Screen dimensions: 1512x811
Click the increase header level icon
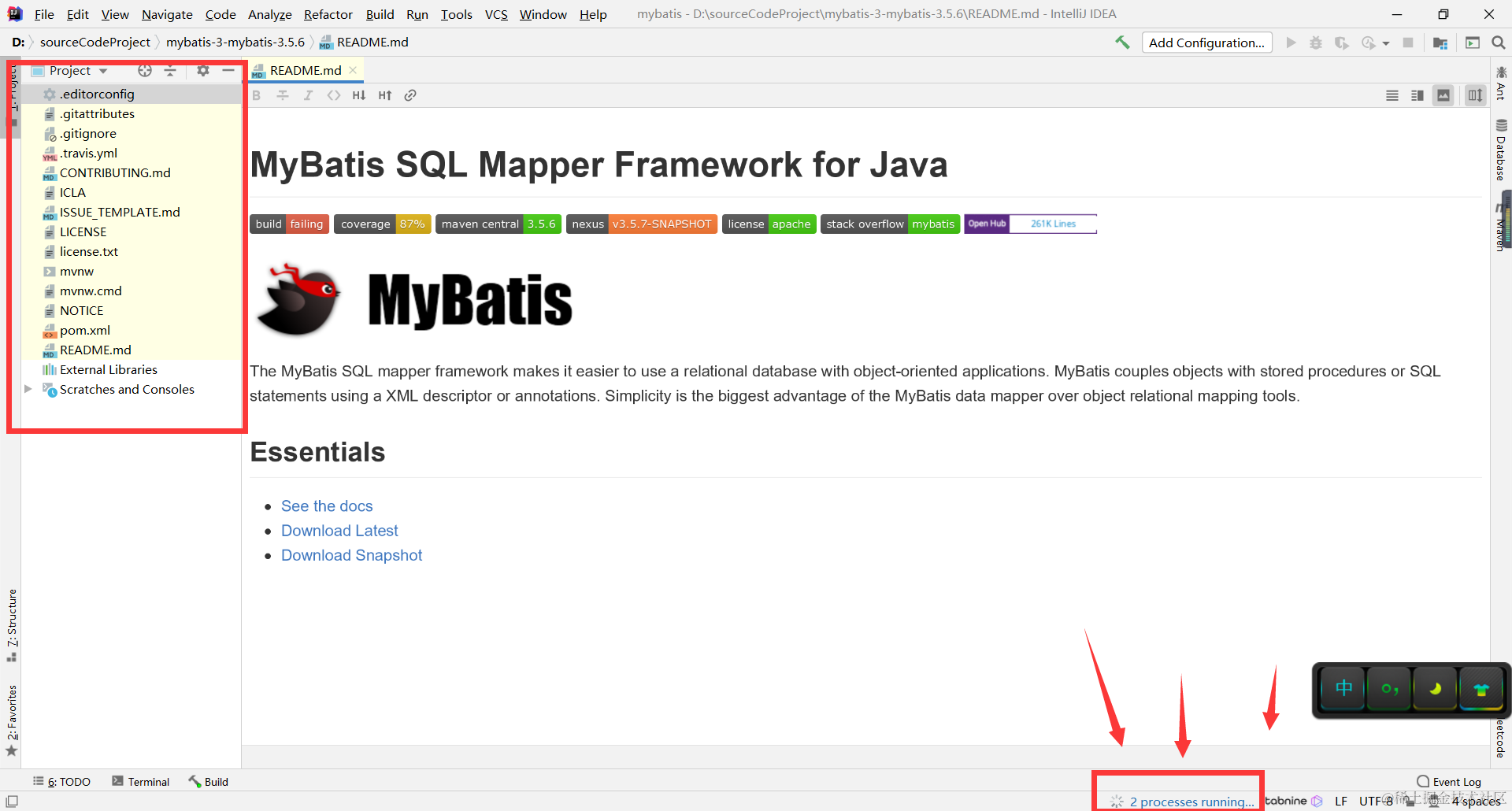click(x=385, y=95)
